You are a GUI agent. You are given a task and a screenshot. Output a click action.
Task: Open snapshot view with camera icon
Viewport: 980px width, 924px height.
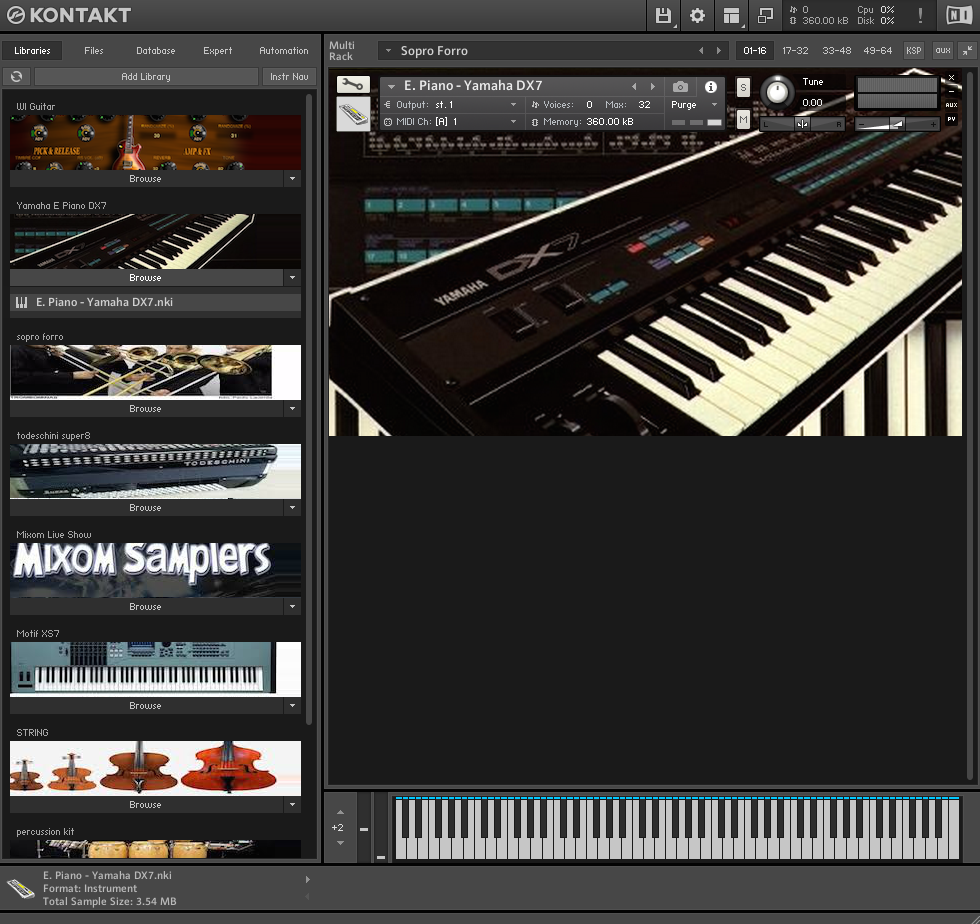[x=680, y=86]
